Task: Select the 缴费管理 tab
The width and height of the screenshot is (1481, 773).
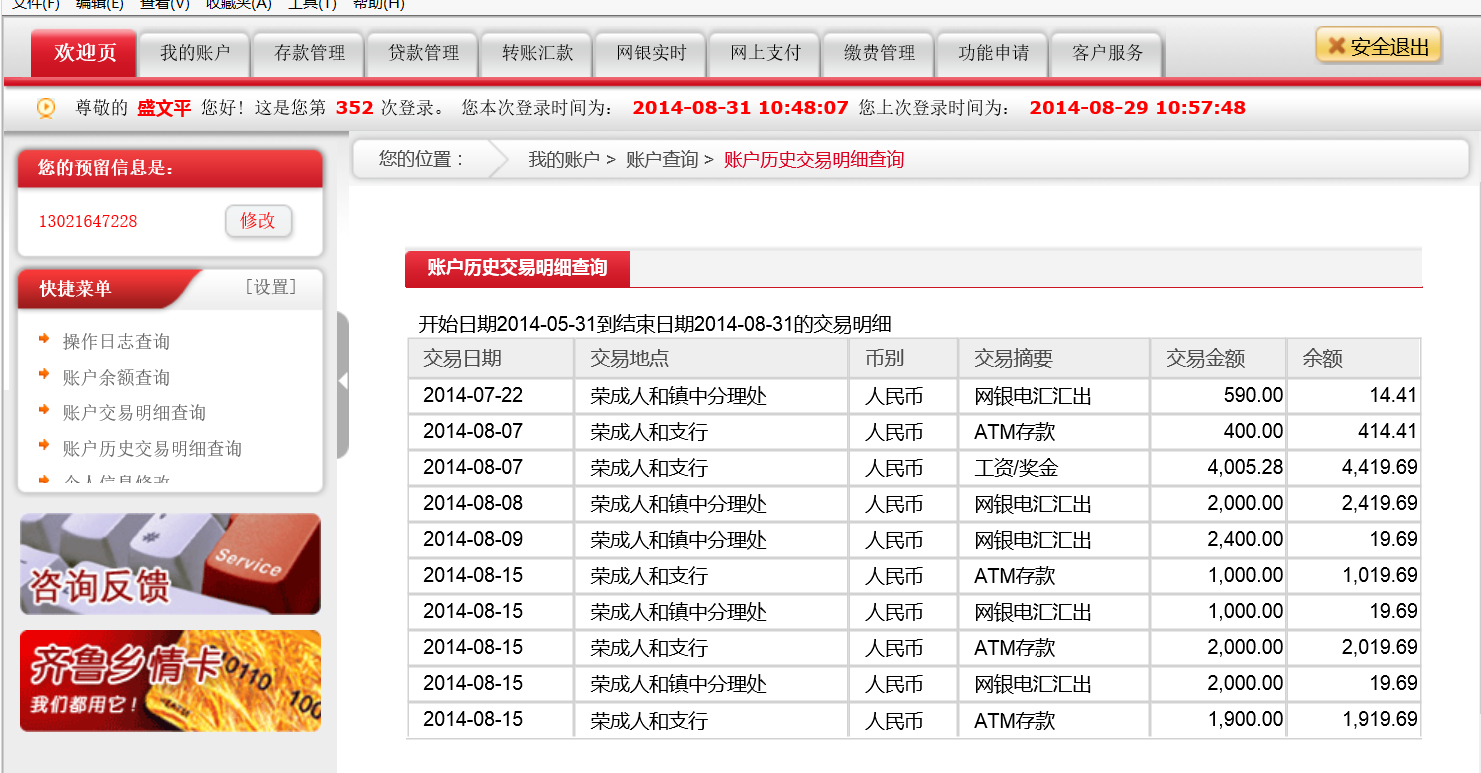Action: (879, 54)
